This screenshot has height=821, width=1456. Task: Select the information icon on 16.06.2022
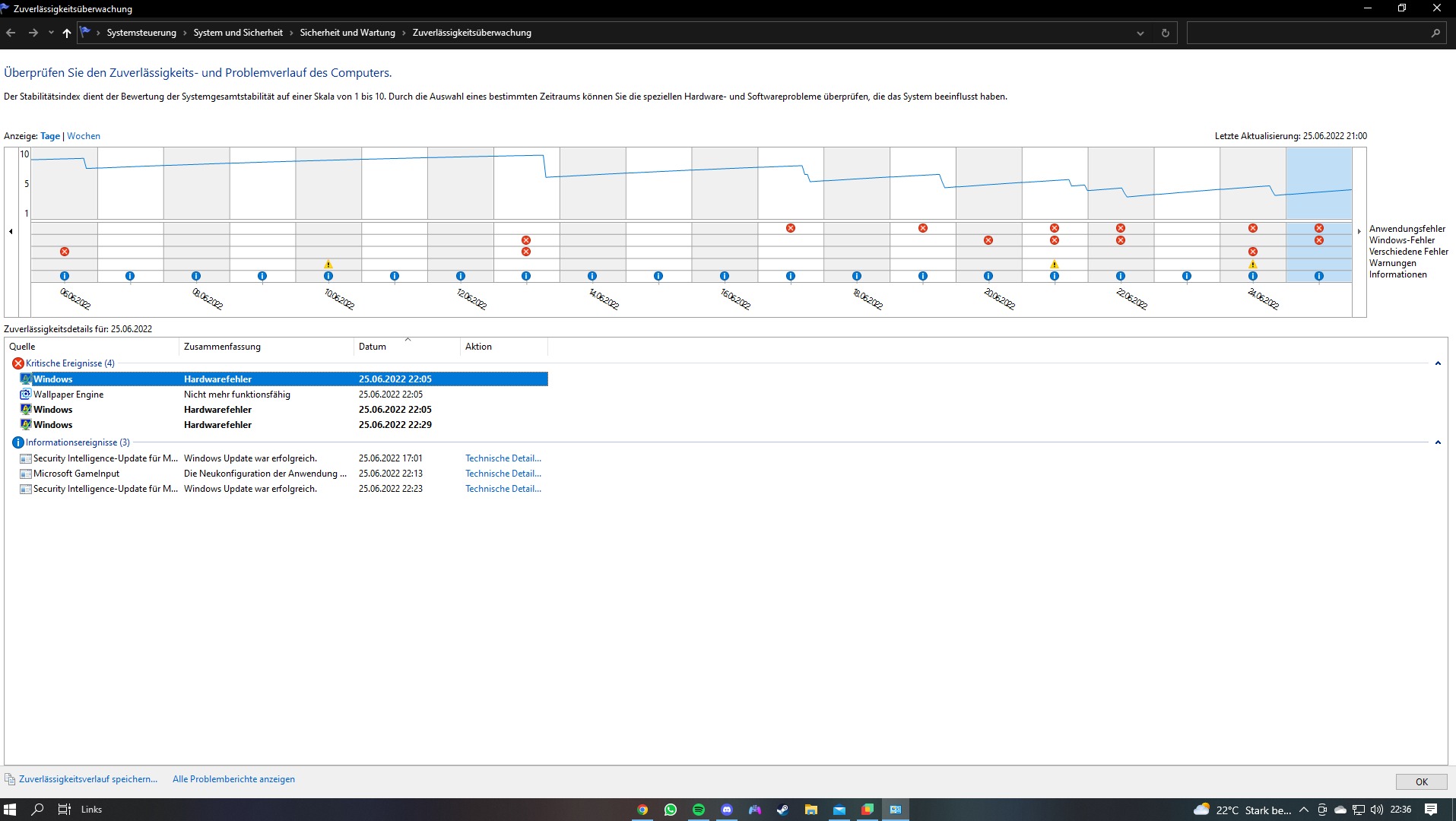click(725, 276)
